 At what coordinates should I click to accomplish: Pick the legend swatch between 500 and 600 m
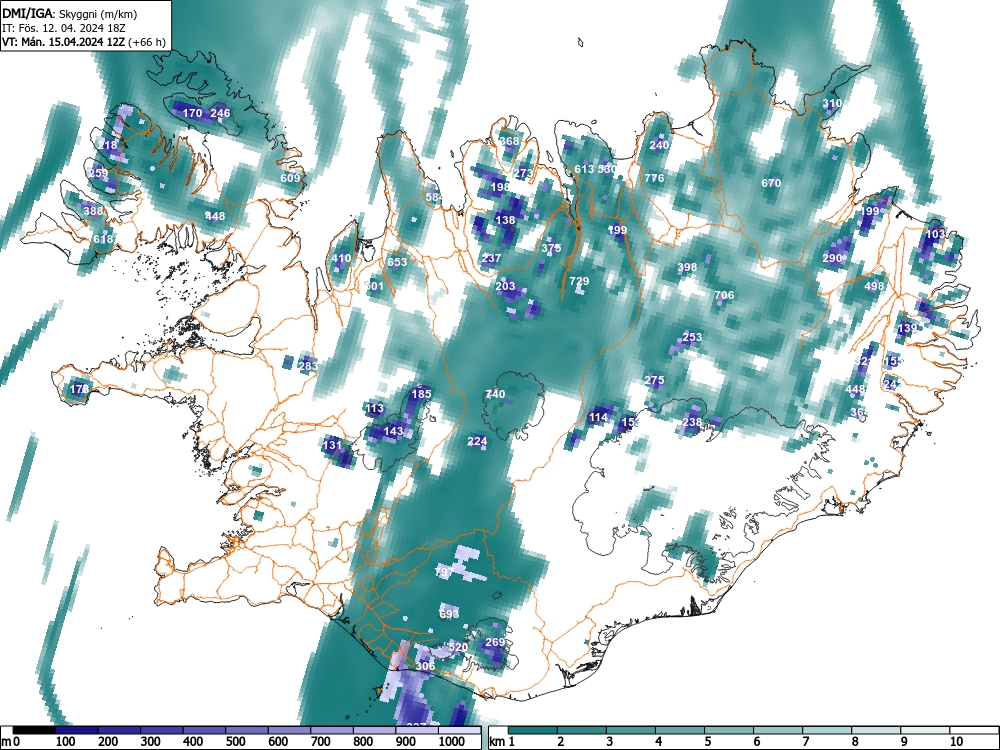pos(246,730)
